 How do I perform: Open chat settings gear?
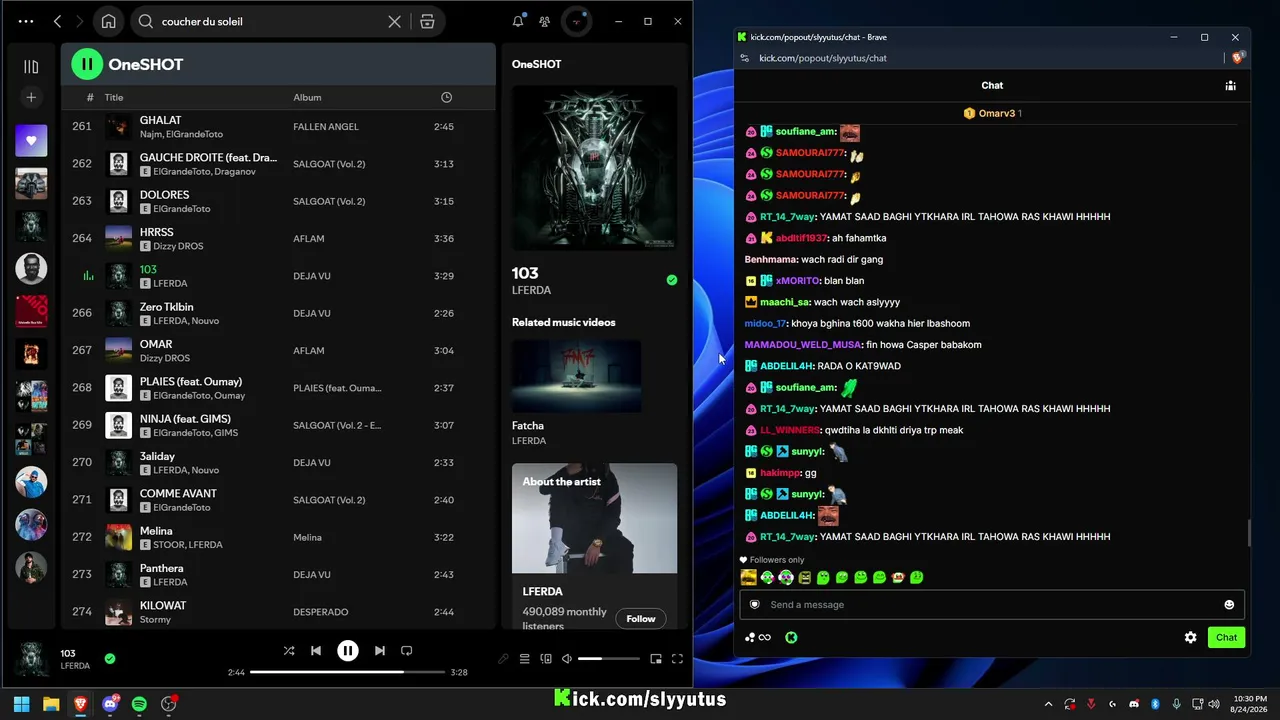[x=1190, y=637]
